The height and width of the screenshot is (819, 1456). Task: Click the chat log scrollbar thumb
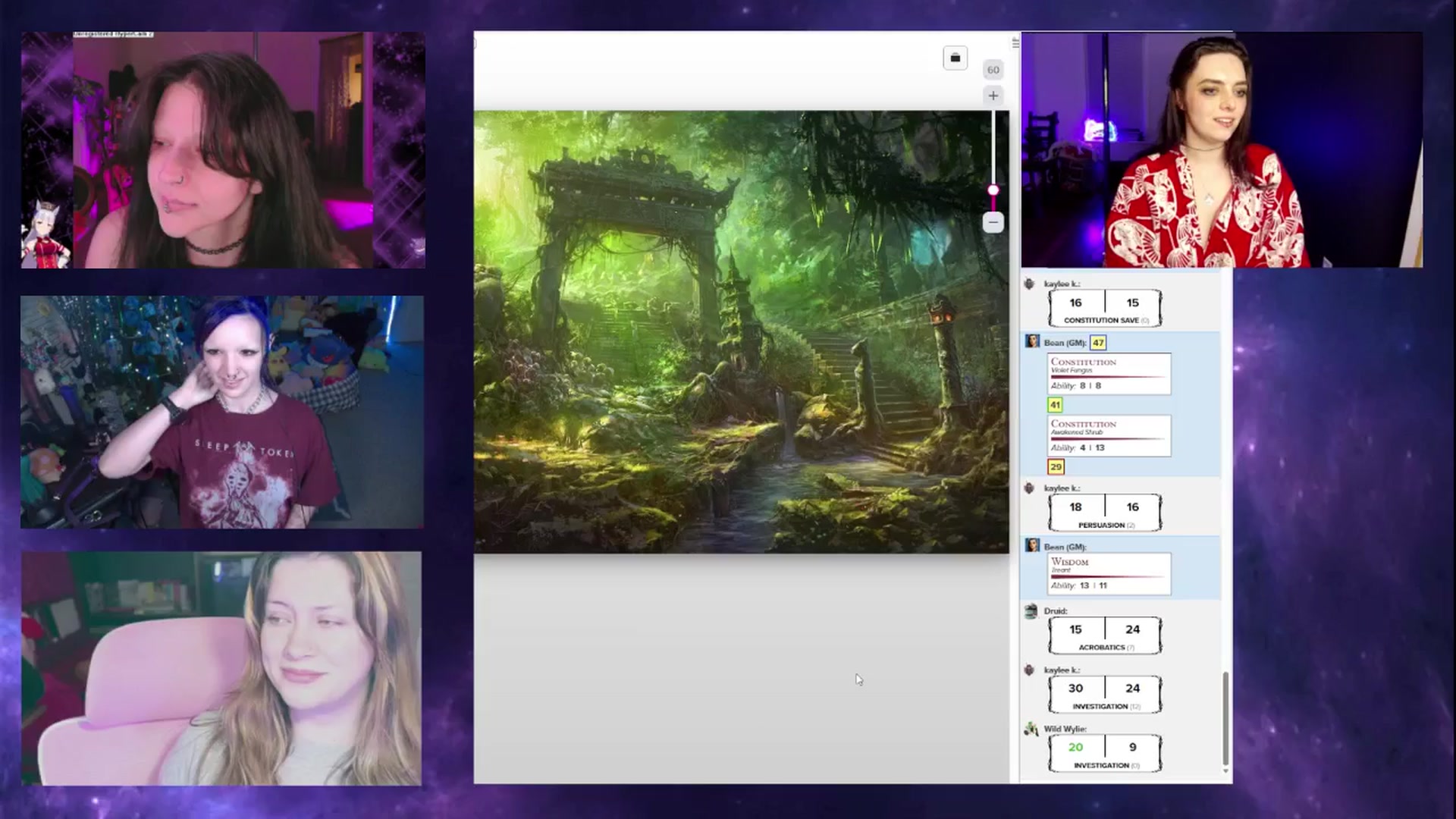(x=1225, y=718)
